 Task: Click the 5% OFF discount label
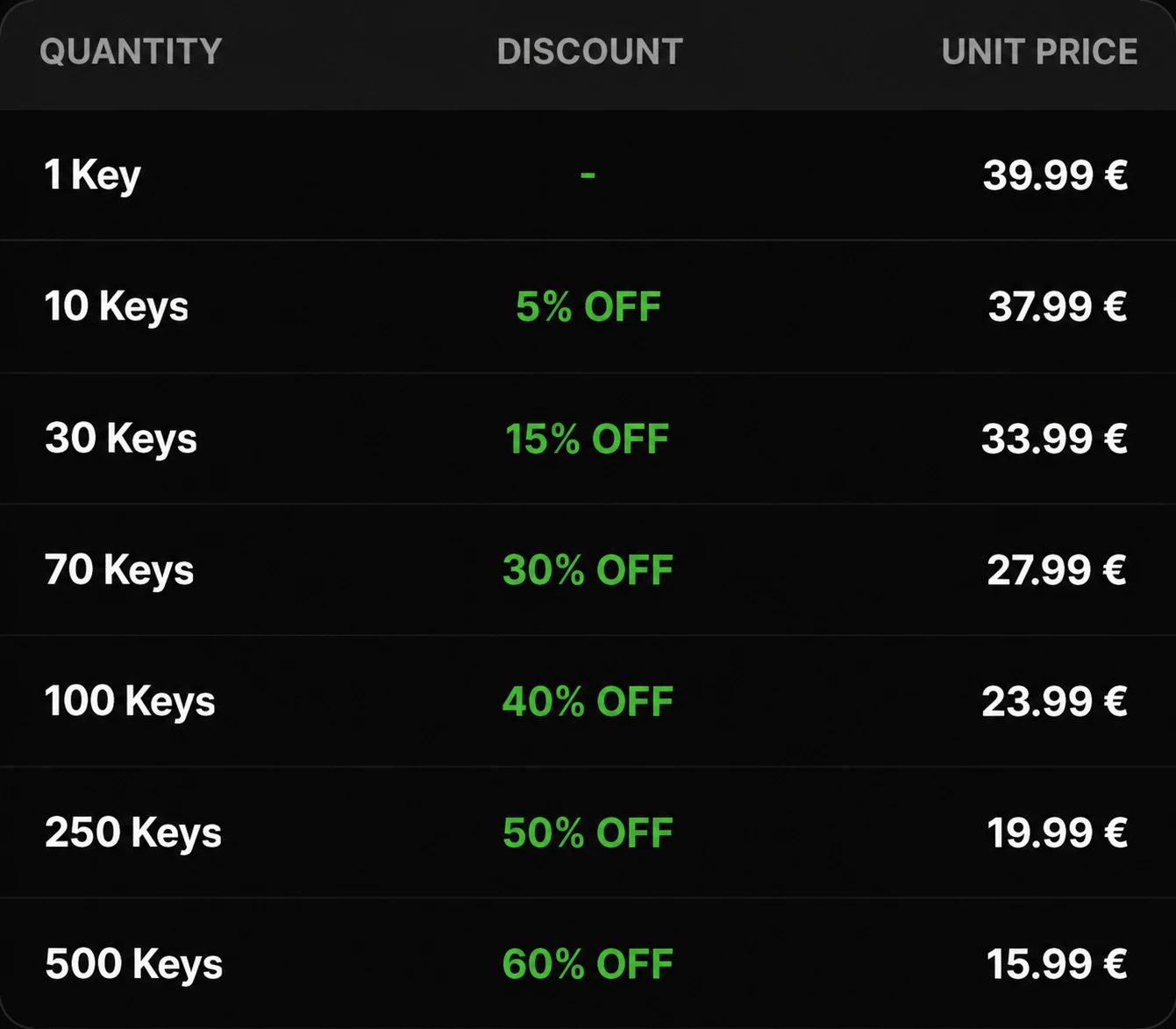pyautogui.click(x=588, y=307)
